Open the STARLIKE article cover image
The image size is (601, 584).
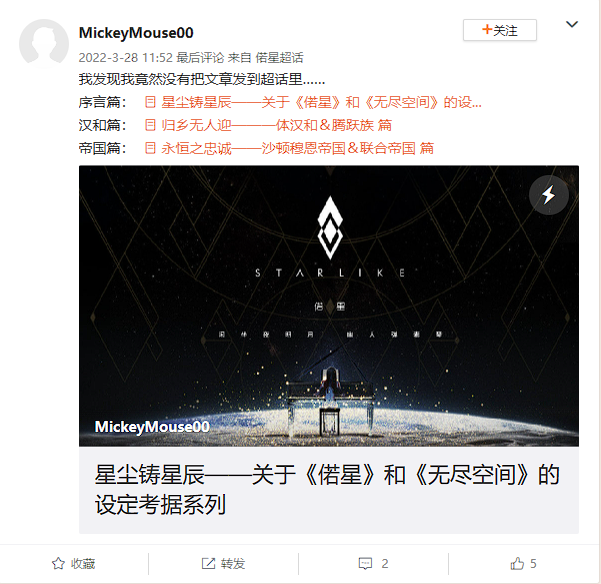(x=329, y=306)
